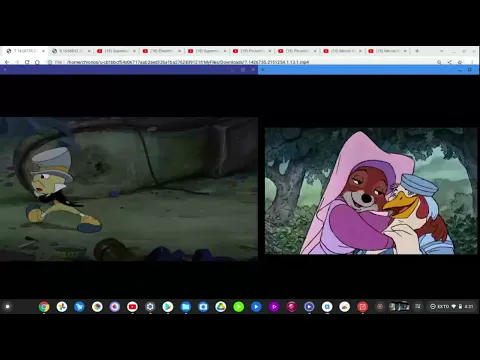This screenshot has width=480, height=360.
Task: Open the magenta sphere app on shelf
Action: pos(291,307)
